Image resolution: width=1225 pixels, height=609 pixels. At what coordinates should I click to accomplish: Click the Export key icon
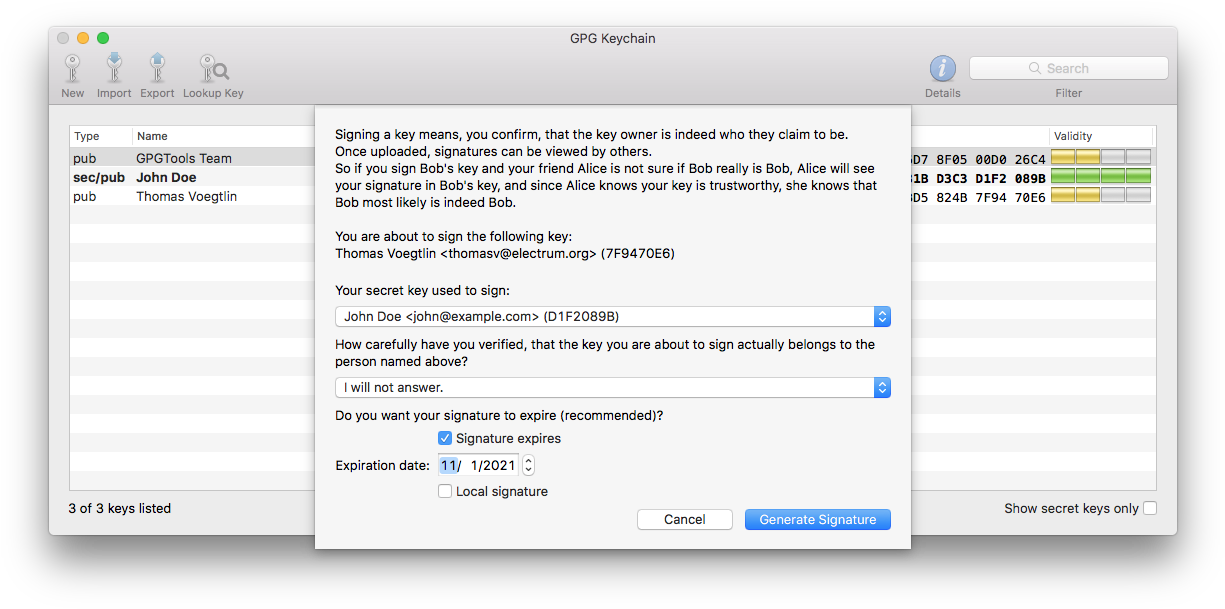point(157,69)
